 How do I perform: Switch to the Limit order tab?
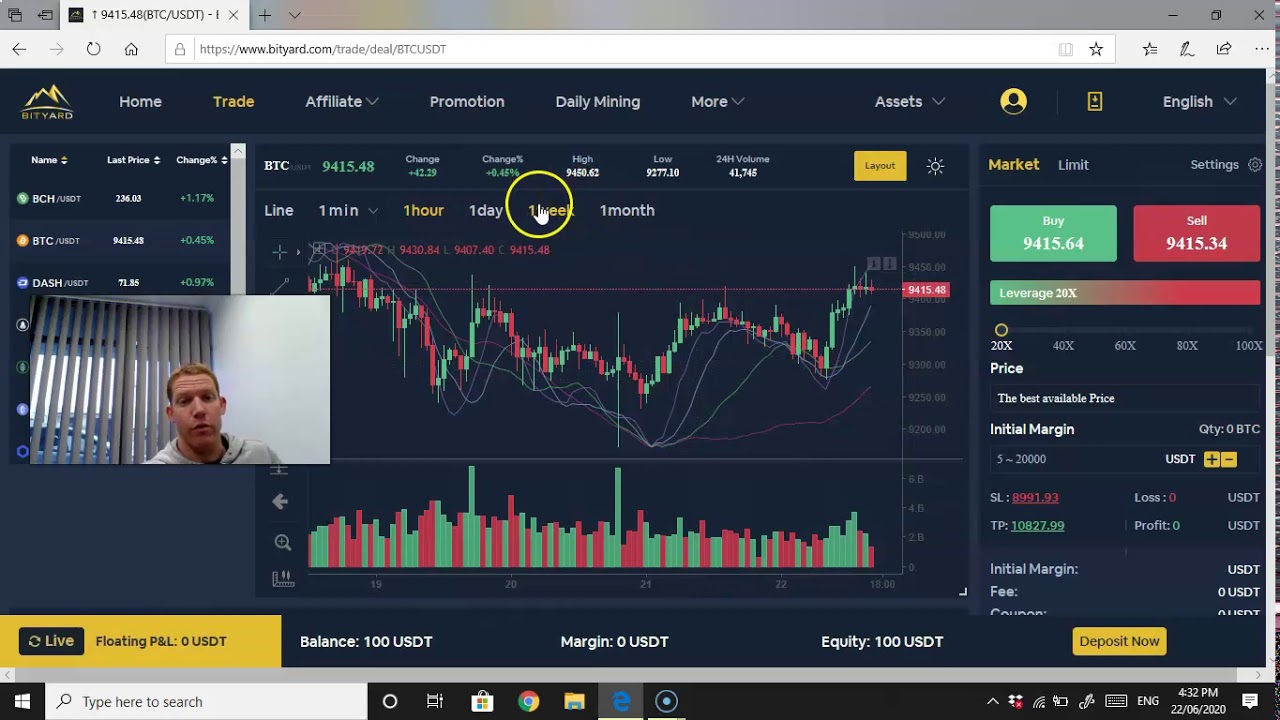pyautogui.click(x=1073, y=165)
